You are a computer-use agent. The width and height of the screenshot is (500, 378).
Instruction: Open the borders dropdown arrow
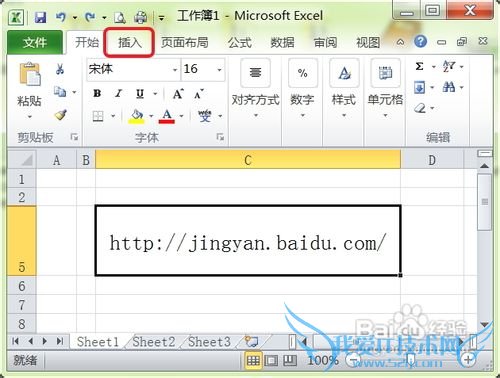coord(113,116)
